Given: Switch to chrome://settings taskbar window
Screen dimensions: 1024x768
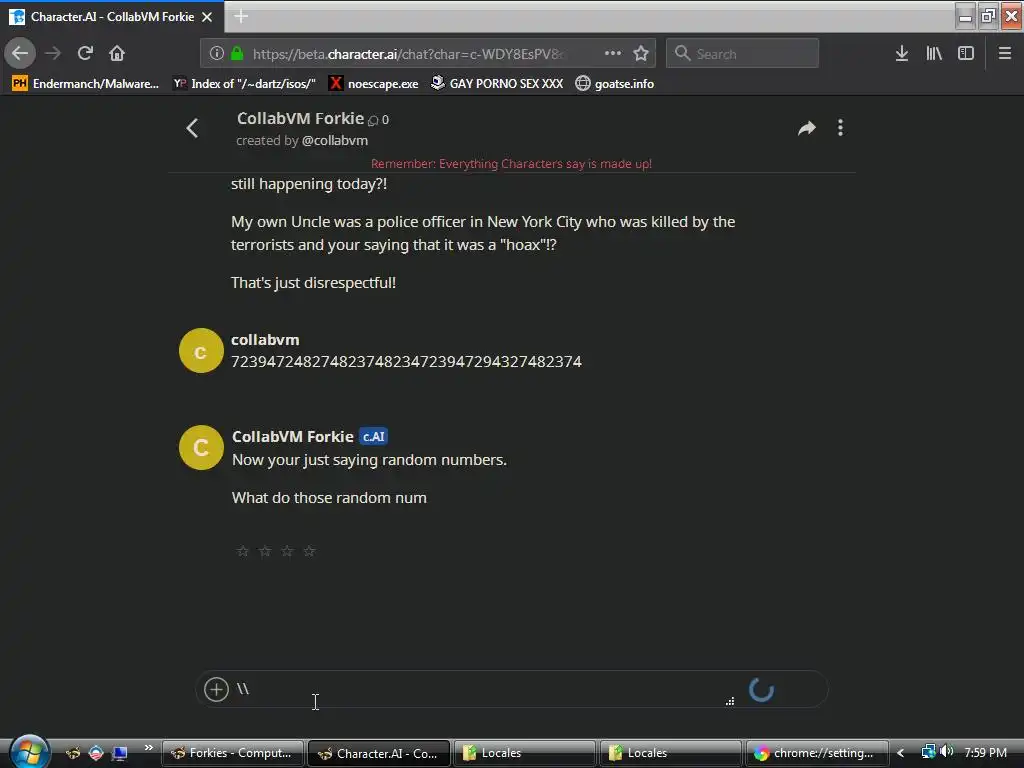Looking at the screenshot, I should tap(816, 753).
